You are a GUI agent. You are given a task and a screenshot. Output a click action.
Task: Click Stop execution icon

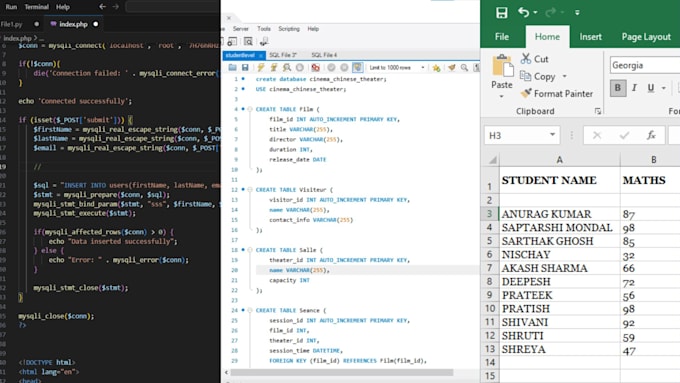[x=300, y=68]
